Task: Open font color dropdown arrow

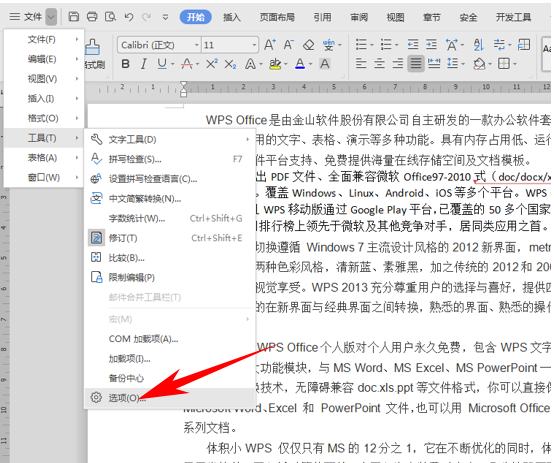Action: tap(311, 64)
